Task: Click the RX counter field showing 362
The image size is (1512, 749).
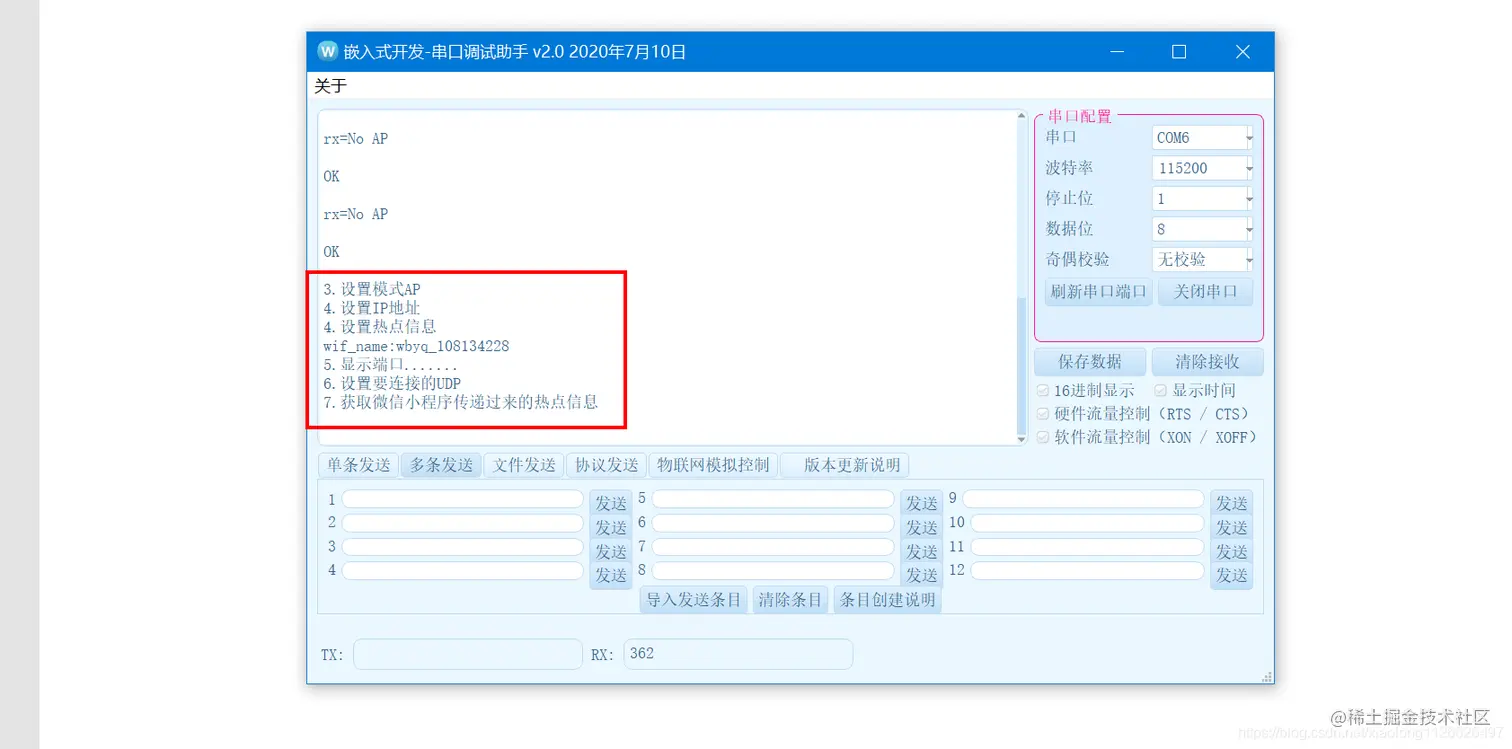Action: pyautogui.click(x=738, y=654)
